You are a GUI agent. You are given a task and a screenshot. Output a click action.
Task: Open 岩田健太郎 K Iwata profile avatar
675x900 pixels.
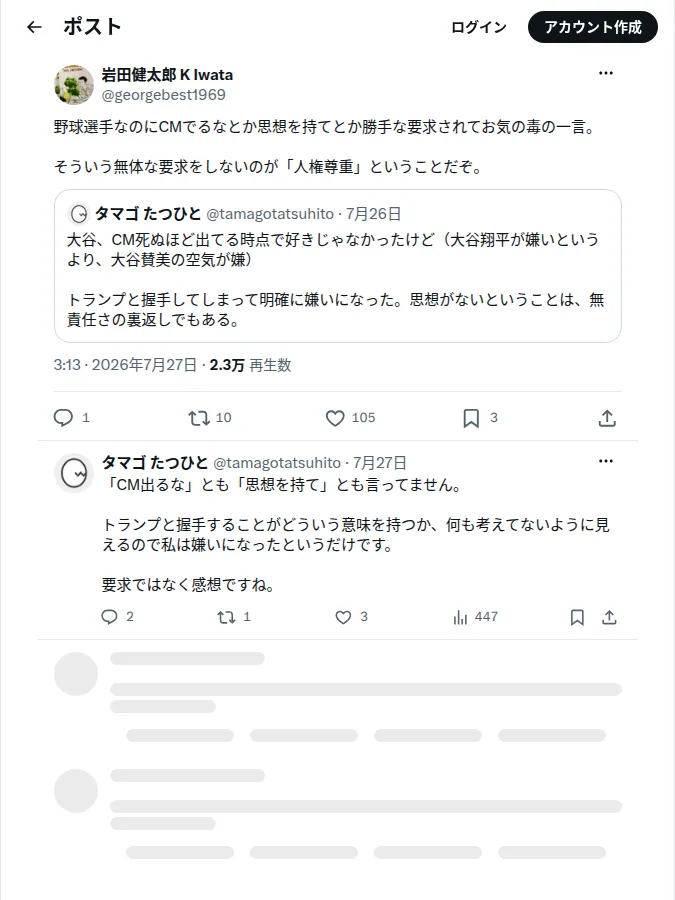pos(74,84)
